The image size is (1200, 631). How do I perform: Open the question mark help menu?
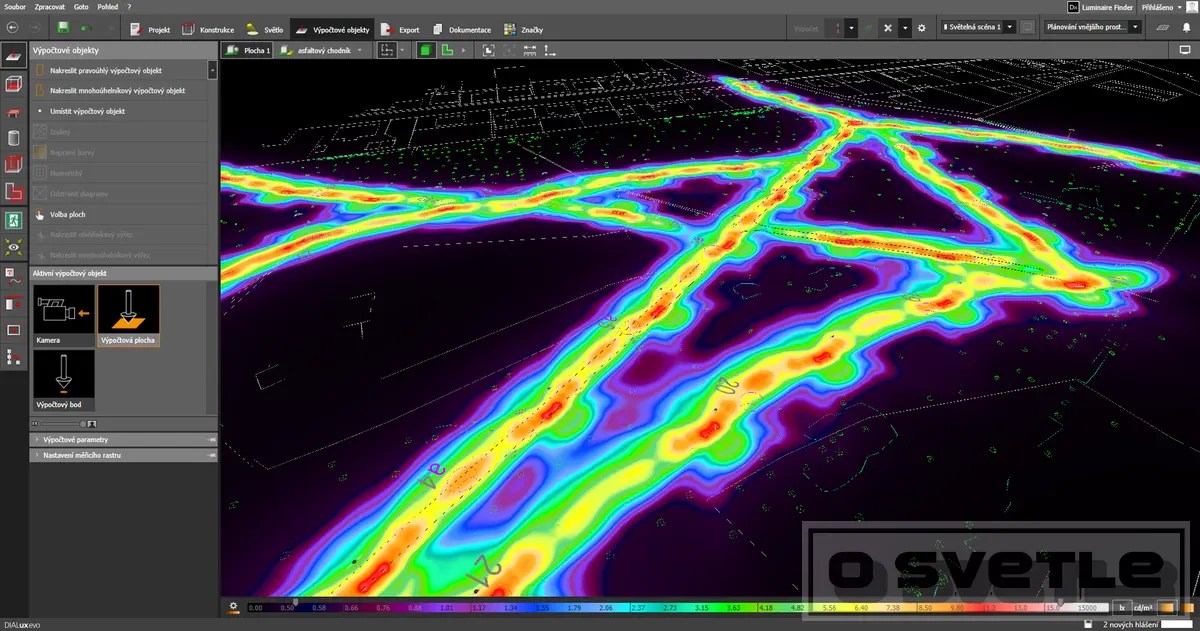(x=129, y=6)
